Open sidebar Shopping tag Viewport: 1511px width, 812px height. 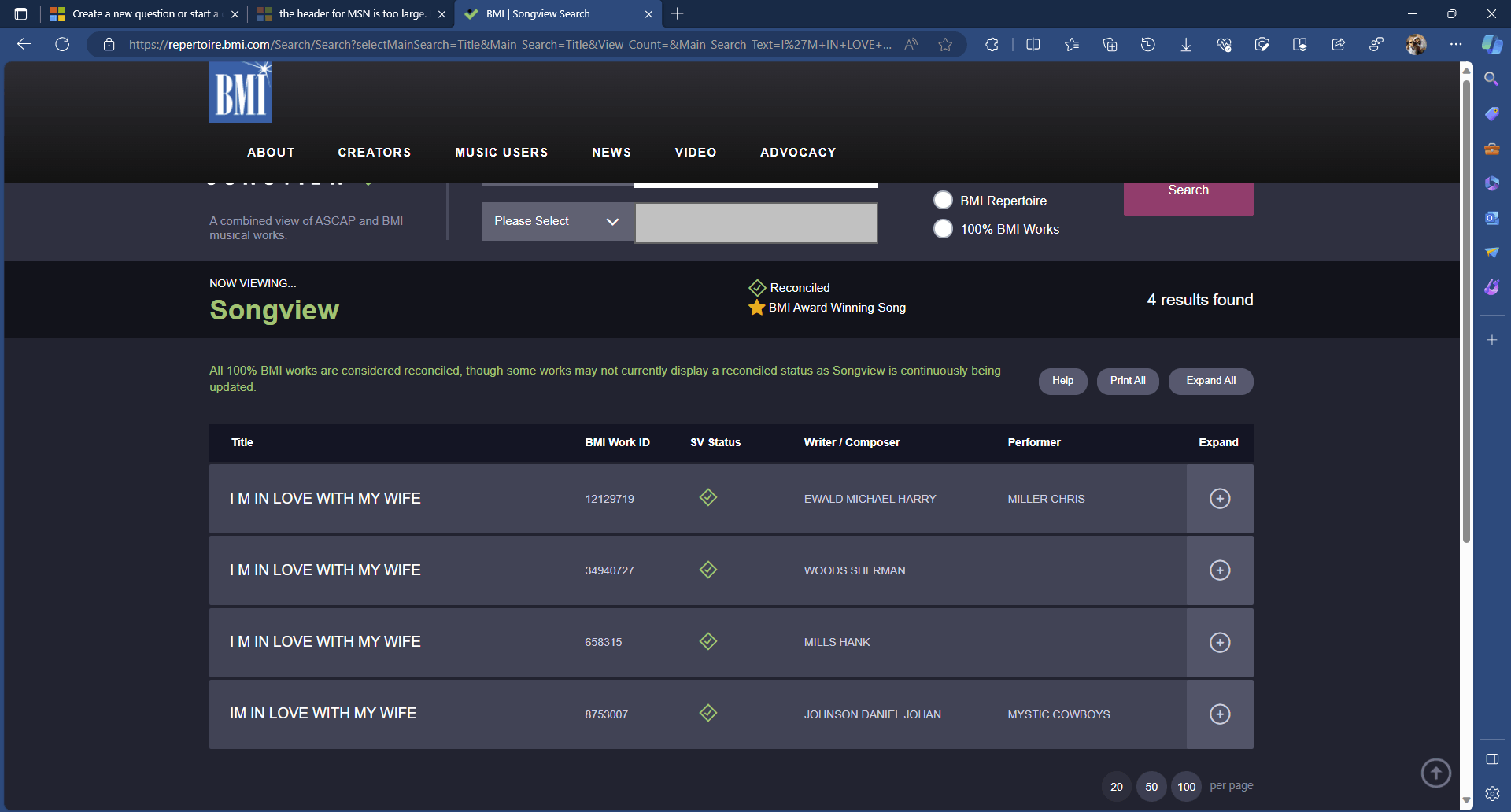[1491, 114]
